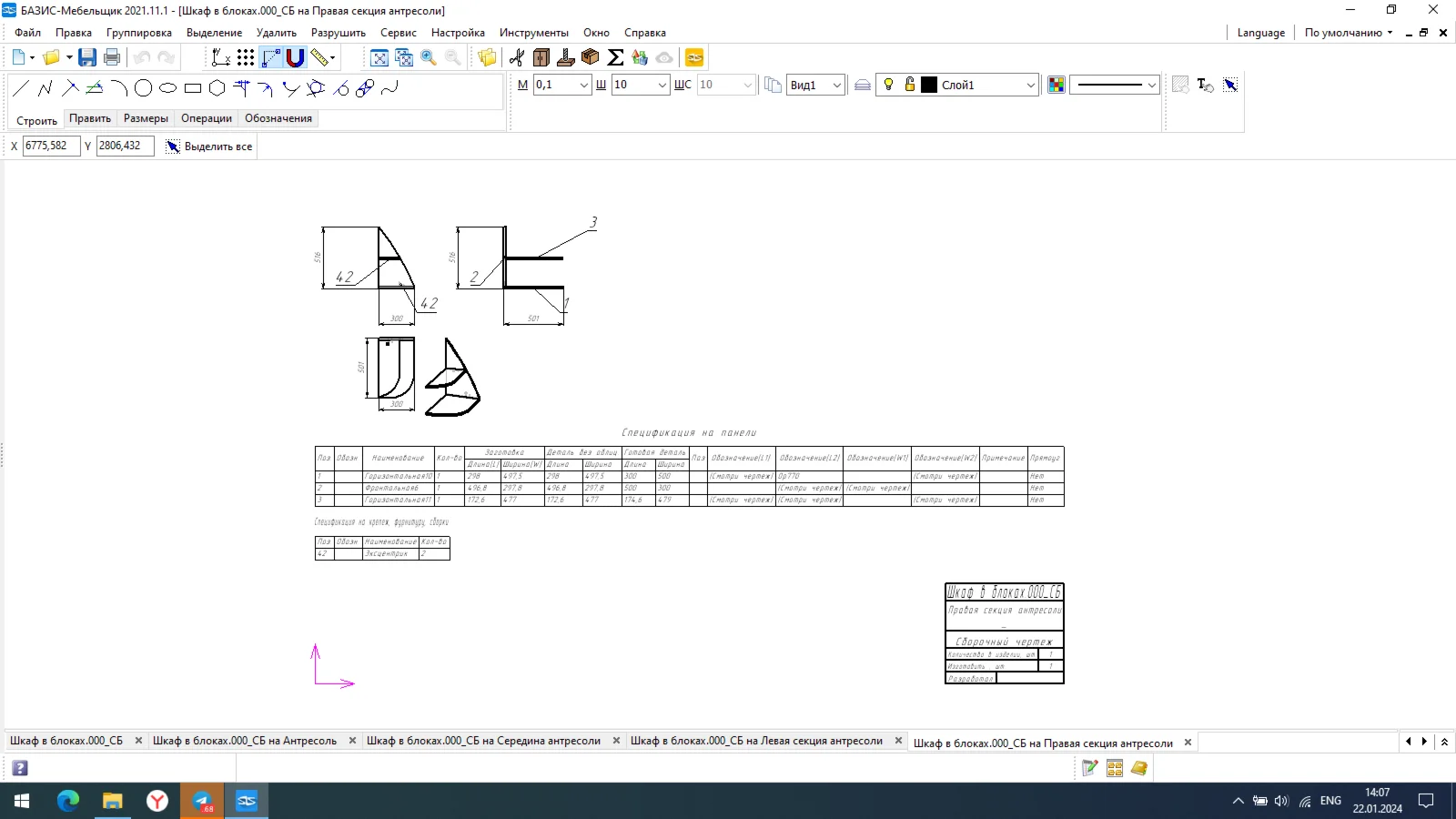Toggle layer visibility light bulb

coord(889,85)
